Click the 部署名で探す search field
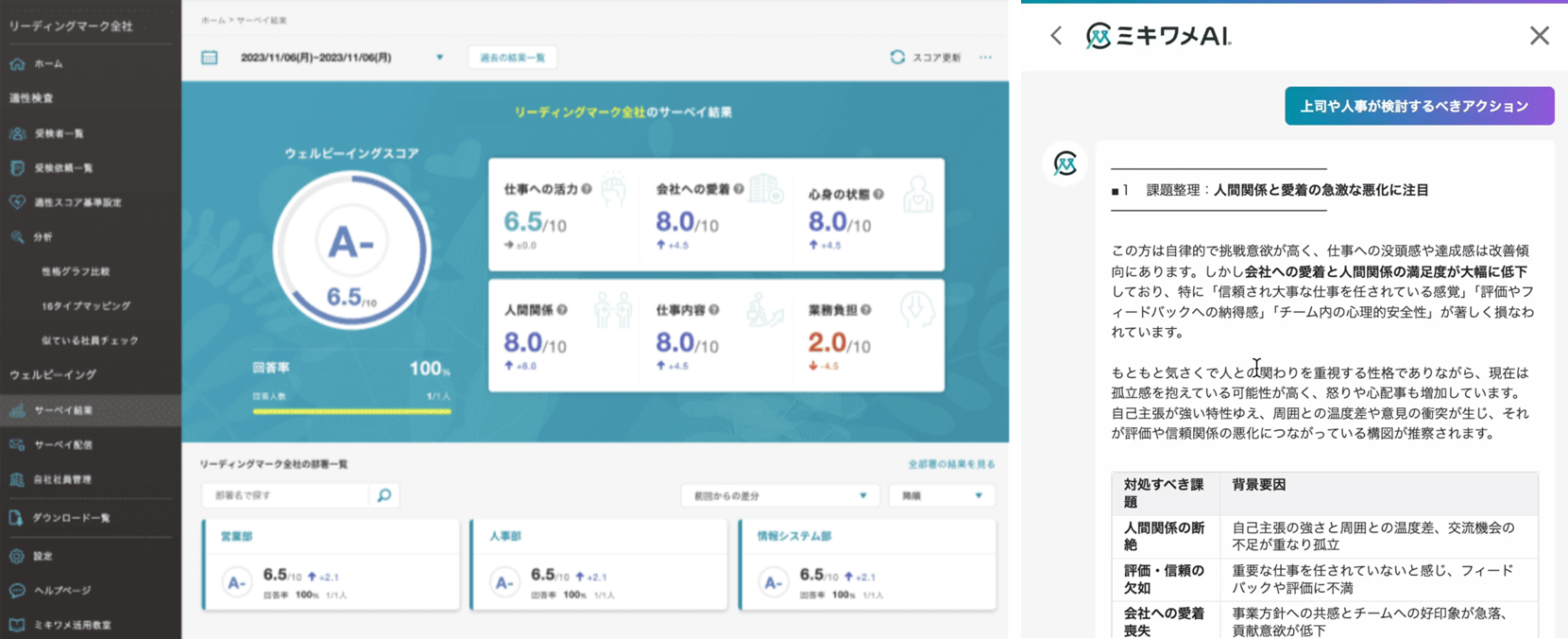The image size is (1568, 639). [x=285, y=495]
